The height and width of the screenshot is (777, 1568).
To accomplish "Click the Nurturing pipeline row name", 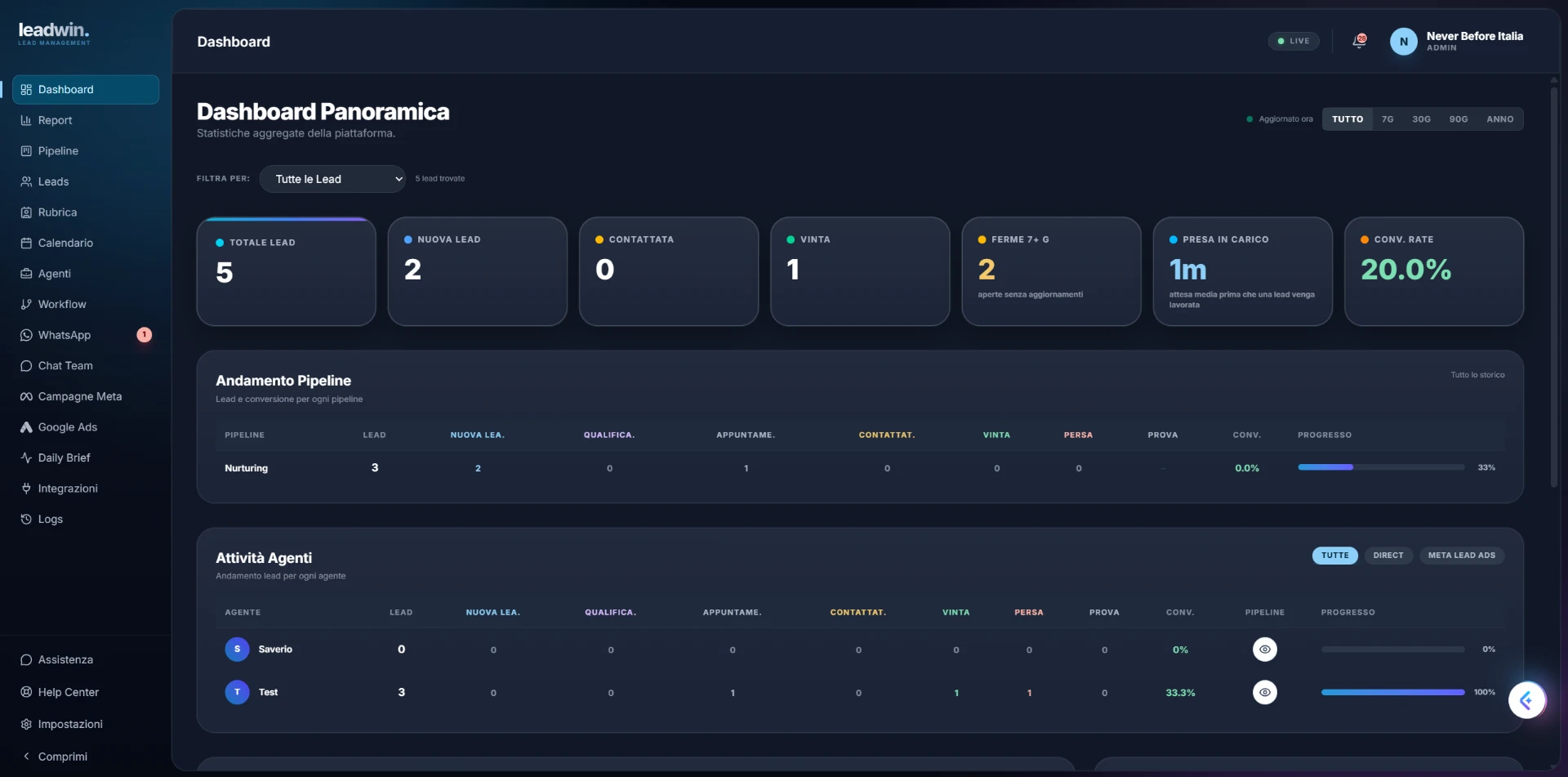I will point(246,468).
